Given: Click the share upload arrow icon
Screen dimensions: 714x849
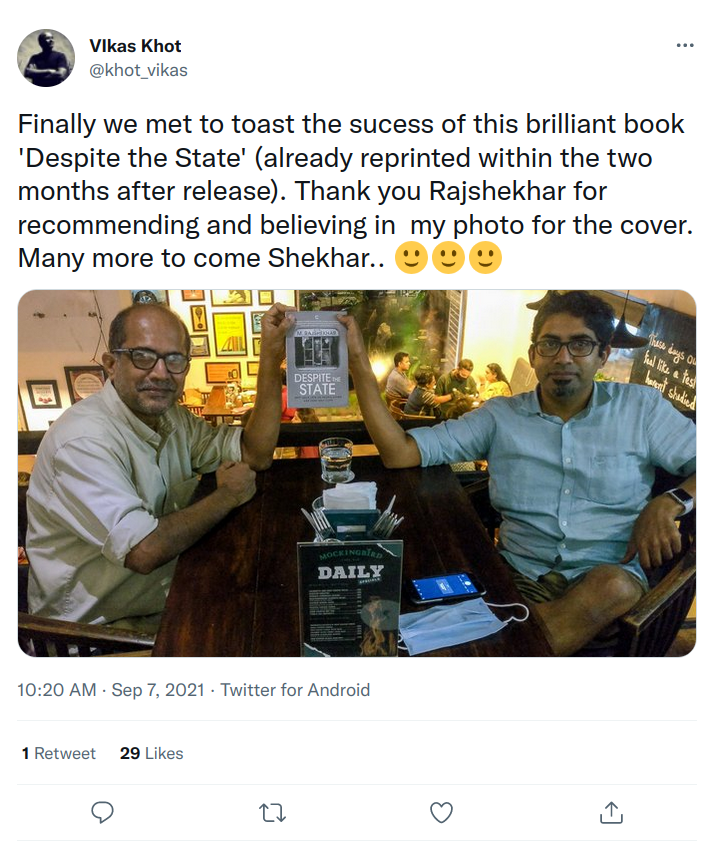Looking at the screenshot, I should click(611, 812).
